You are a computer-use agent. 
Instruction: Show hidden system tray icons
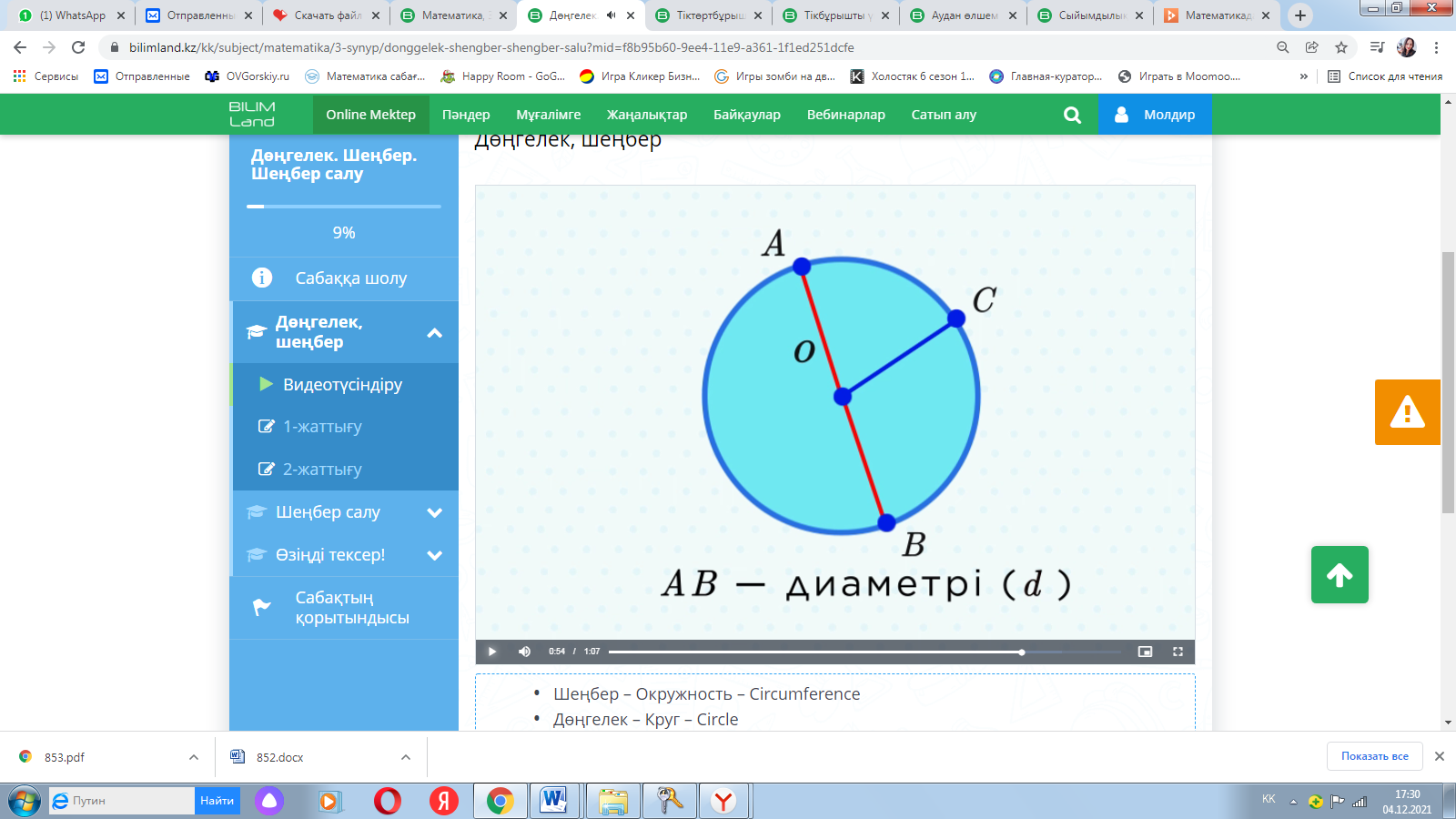point(1293,802)
